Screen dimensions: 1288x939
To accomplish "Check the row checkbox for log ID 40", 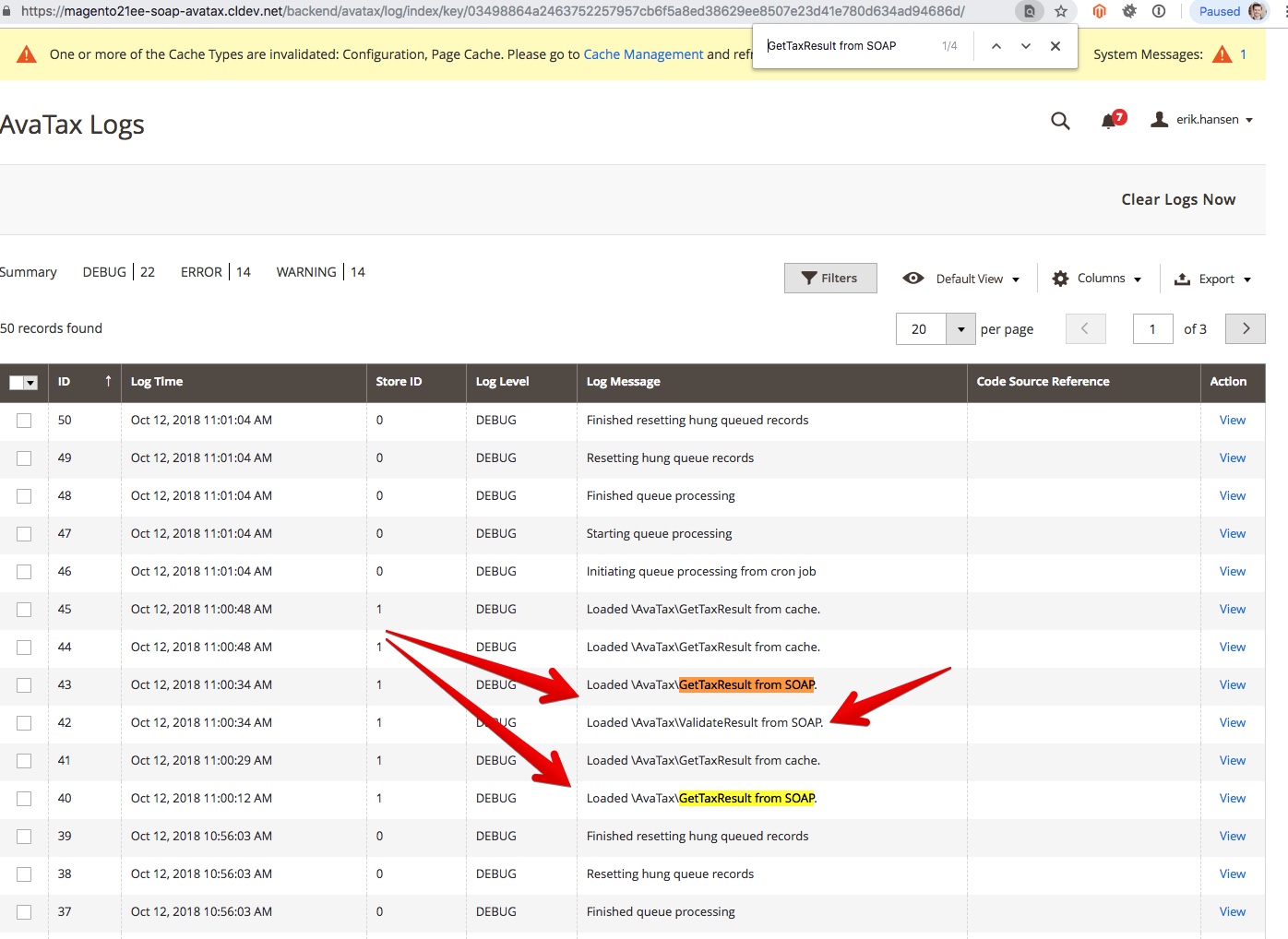I will pyautogui.click(x=24, y=799).
